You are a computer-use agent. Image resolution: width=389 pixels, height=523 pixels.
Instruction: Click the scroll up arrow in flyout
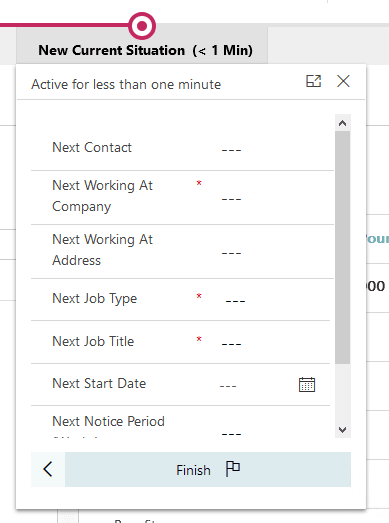pos(342,123)
